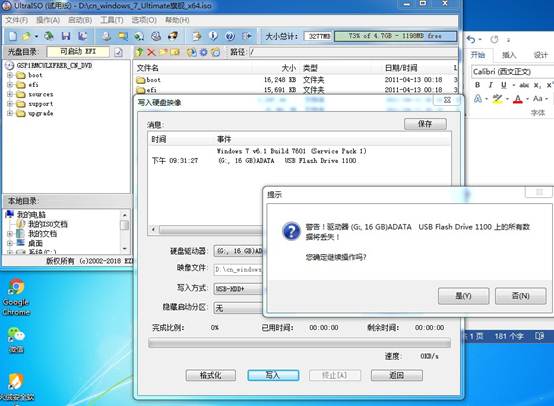Switch to the 设计 tab in Word
The image size is (554, 406).
(541, 55)
